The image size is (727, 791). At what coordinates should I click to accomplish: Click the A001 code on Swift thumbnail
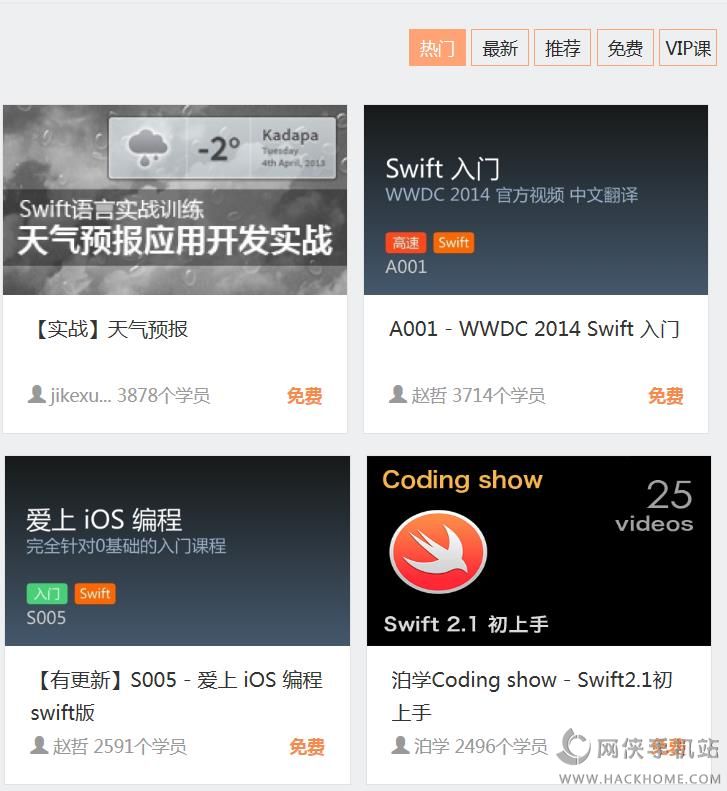coord(406,267)
